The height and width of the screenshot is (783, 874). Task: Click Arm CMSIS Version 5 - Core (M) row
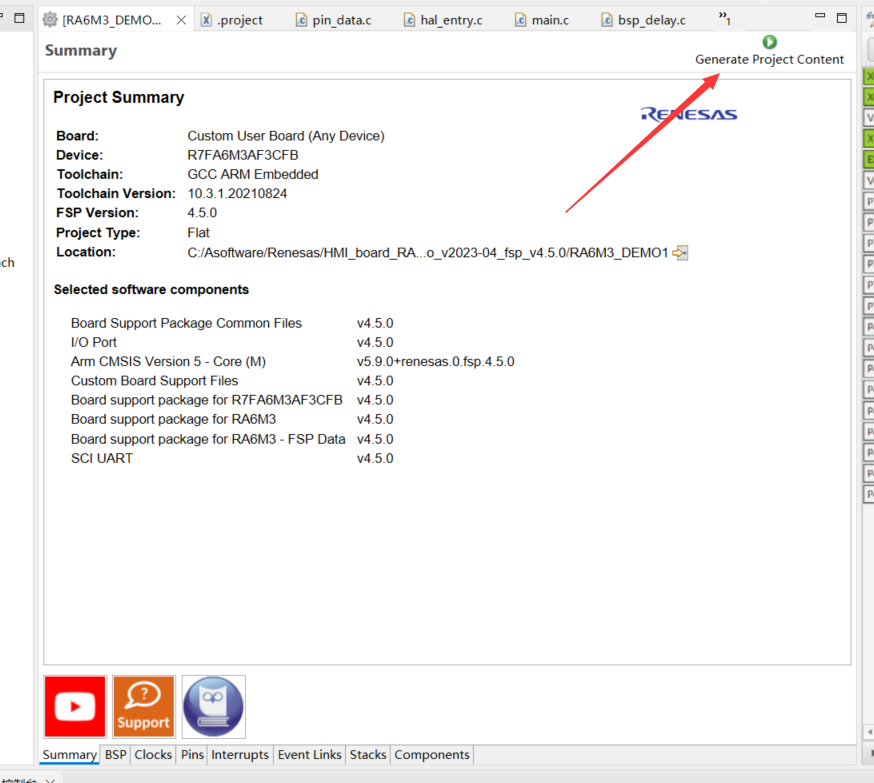click(x=293, y=362)
